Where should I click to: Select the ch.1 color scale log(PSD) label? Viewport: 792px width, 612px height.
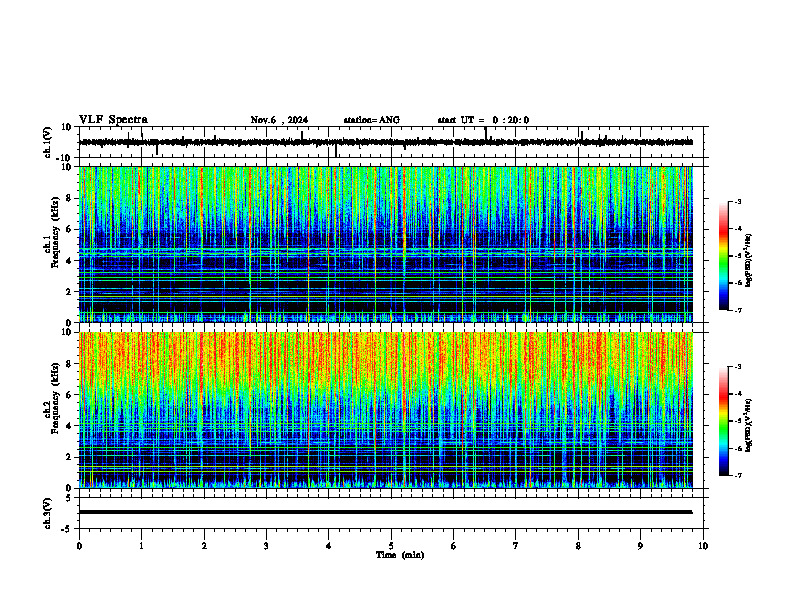749,260
